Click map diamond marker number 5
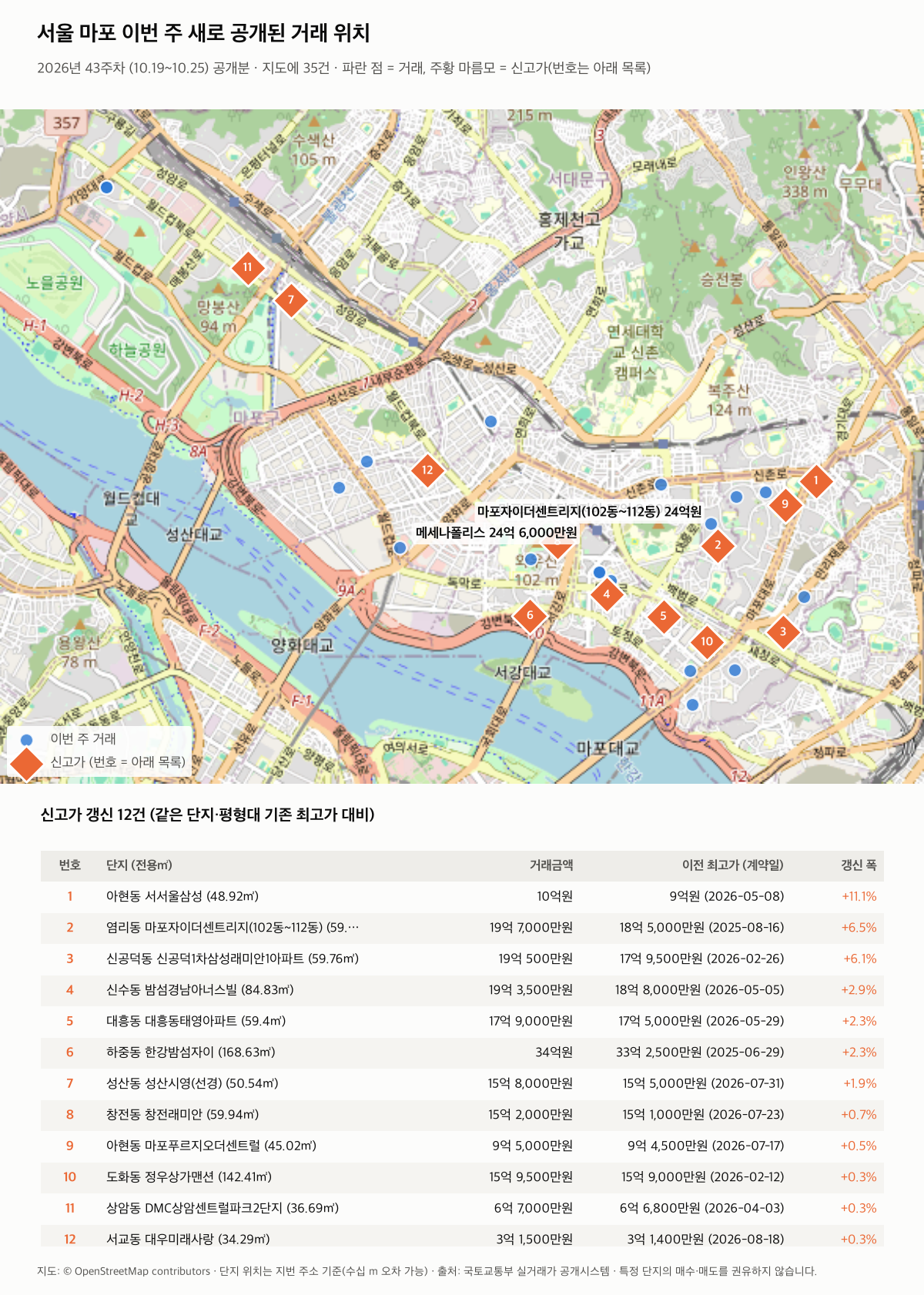 pos(663,616)
